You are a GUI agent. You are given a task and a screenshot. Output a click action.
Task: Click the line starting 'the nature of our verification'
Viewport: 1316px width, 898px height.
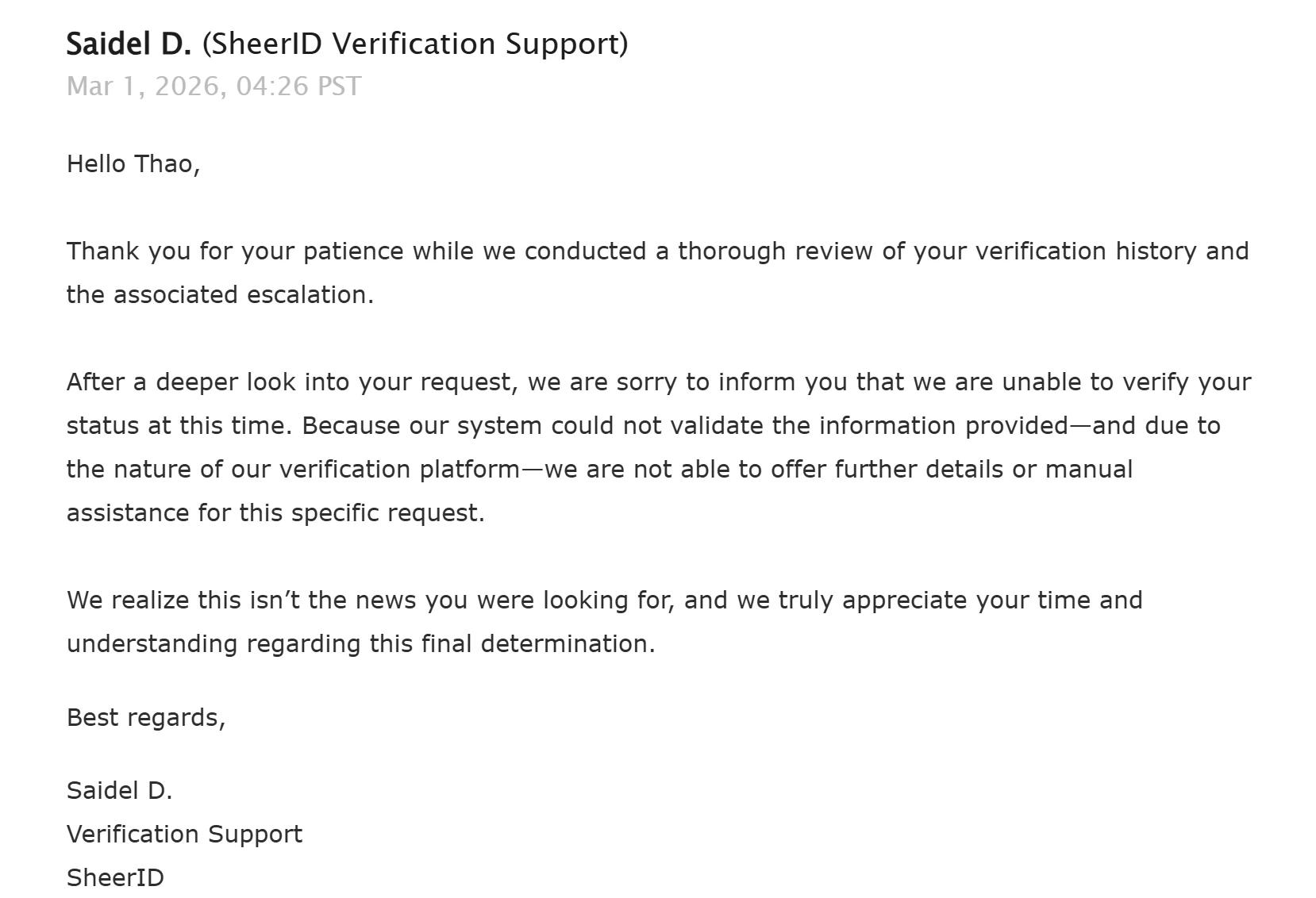point(599,470)
